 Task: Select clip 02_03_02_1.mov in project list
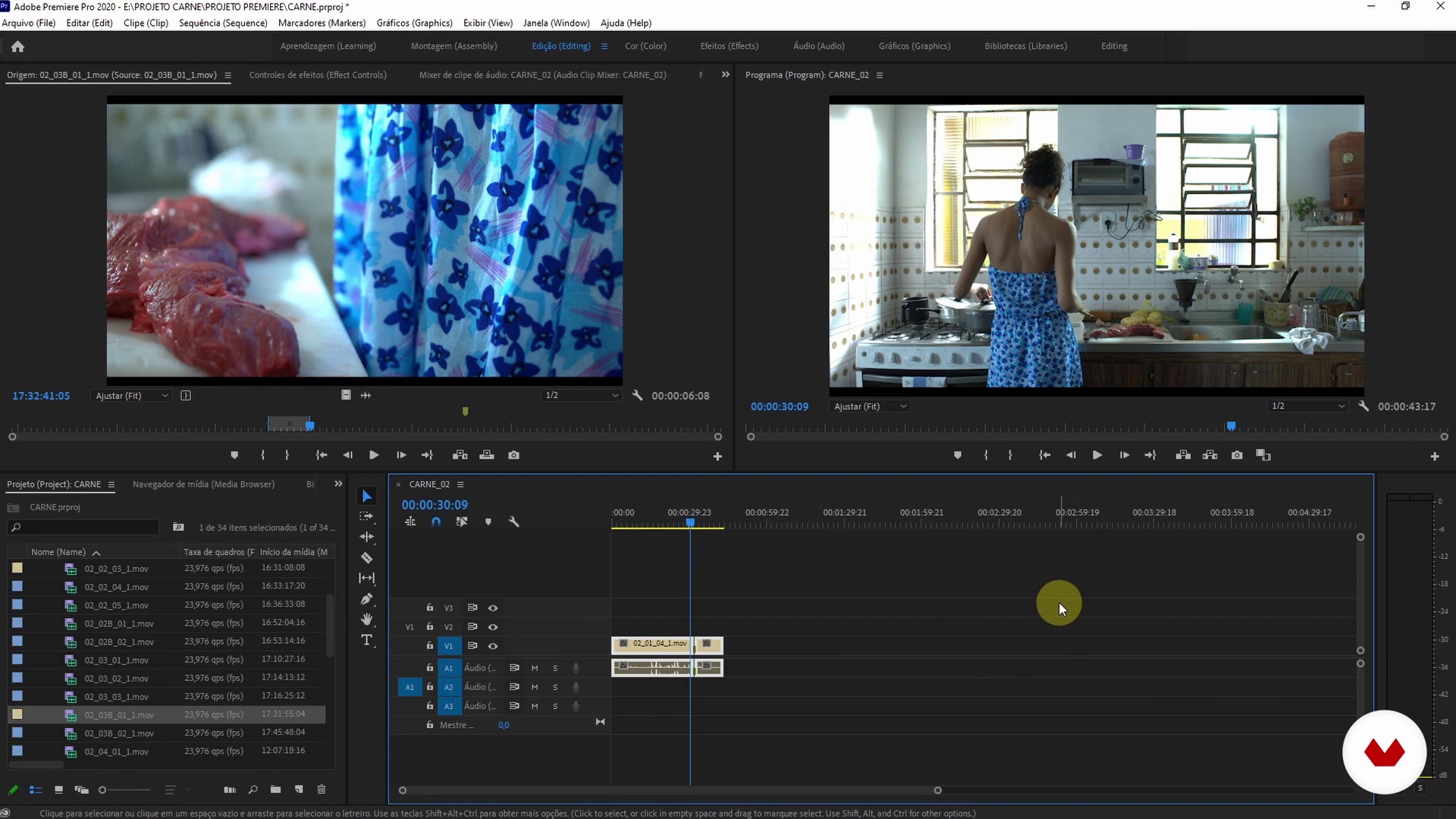point(116,679)
